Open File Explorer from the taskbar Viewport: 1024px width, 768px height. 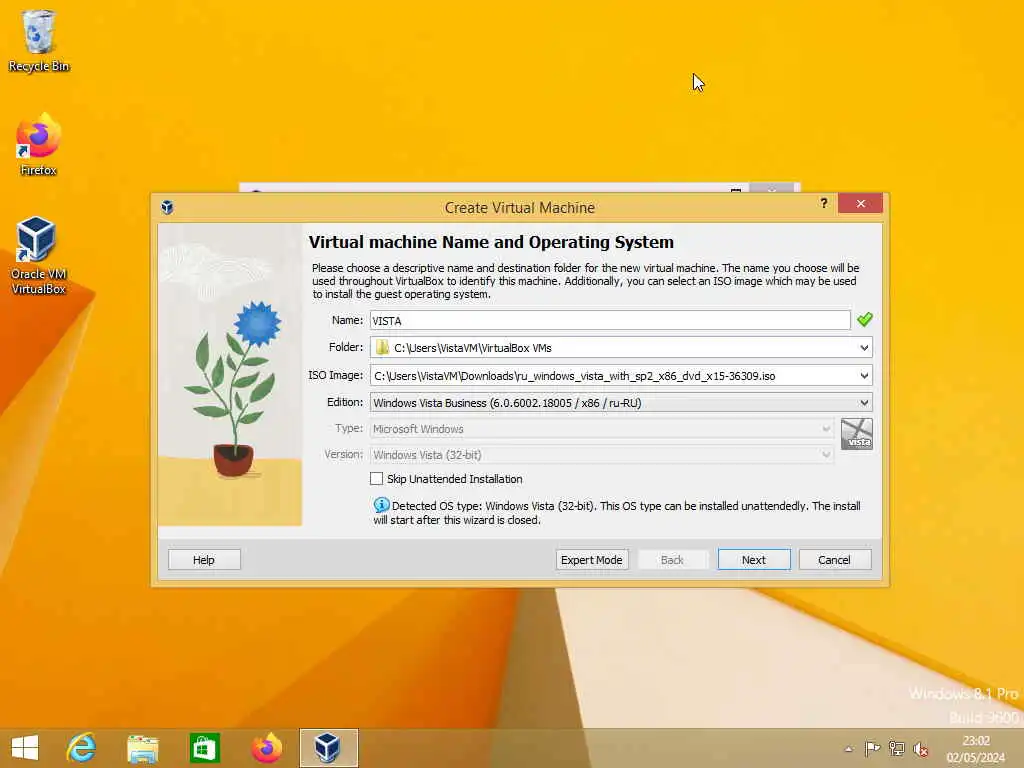(143, 748)
